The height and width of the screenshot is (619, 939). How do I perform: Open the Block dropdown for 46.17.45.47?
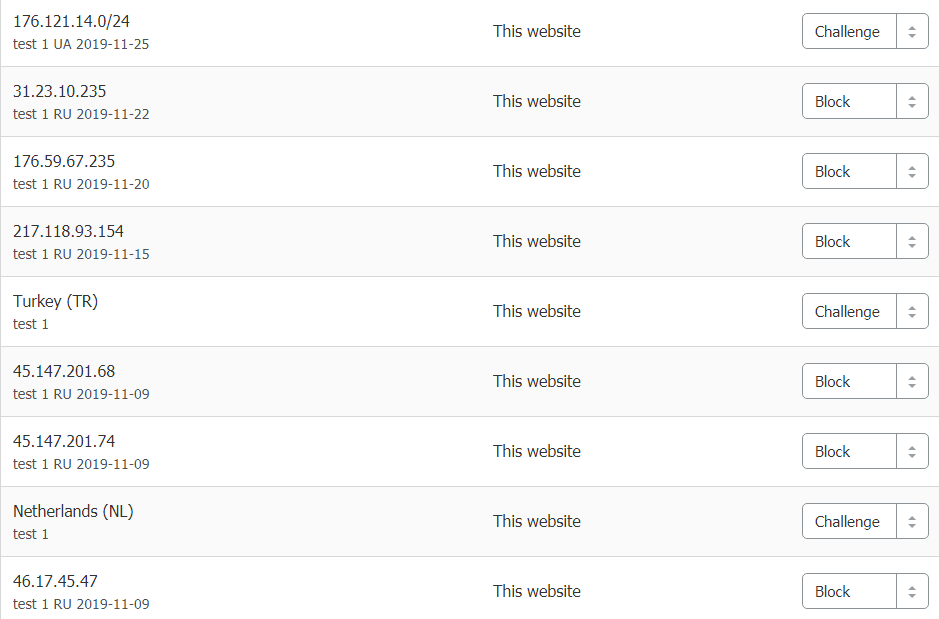coord(849,592)
